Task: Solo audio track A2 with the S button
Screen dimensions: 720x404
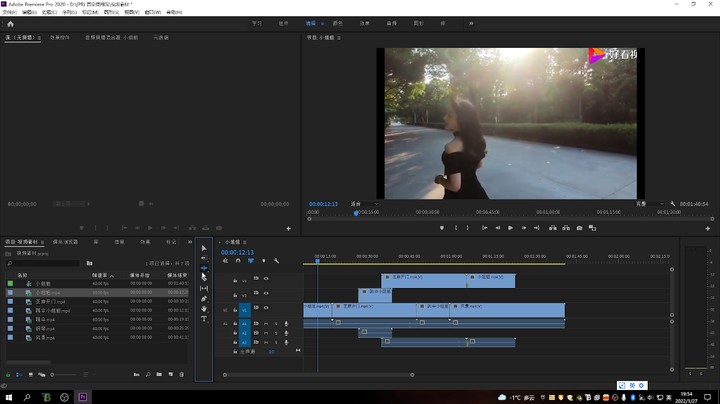Action: point(276,333)
